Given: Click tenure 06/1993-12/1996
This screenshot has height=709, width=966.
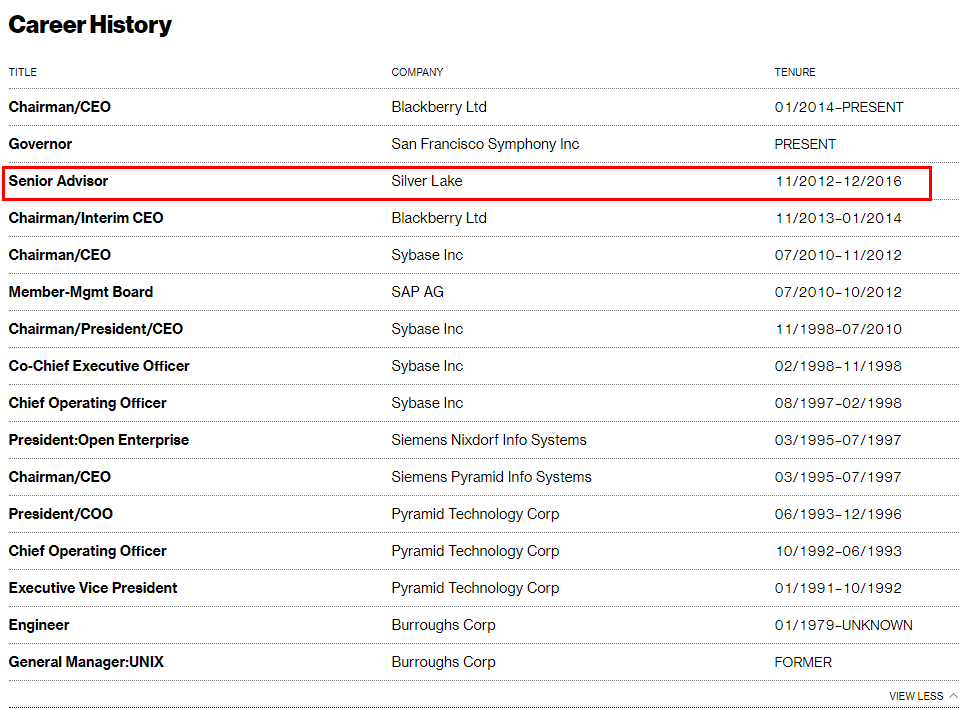Looking at the screenshot, I should (x=838, y=514).
